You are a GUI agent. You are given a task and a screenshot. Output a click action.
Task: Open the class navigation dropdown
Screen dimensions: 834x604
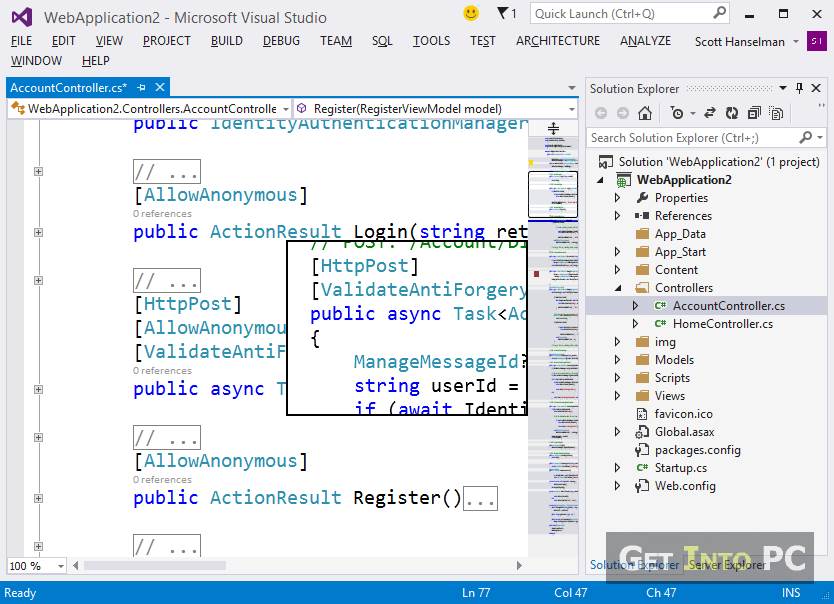[x=285, y=109]
